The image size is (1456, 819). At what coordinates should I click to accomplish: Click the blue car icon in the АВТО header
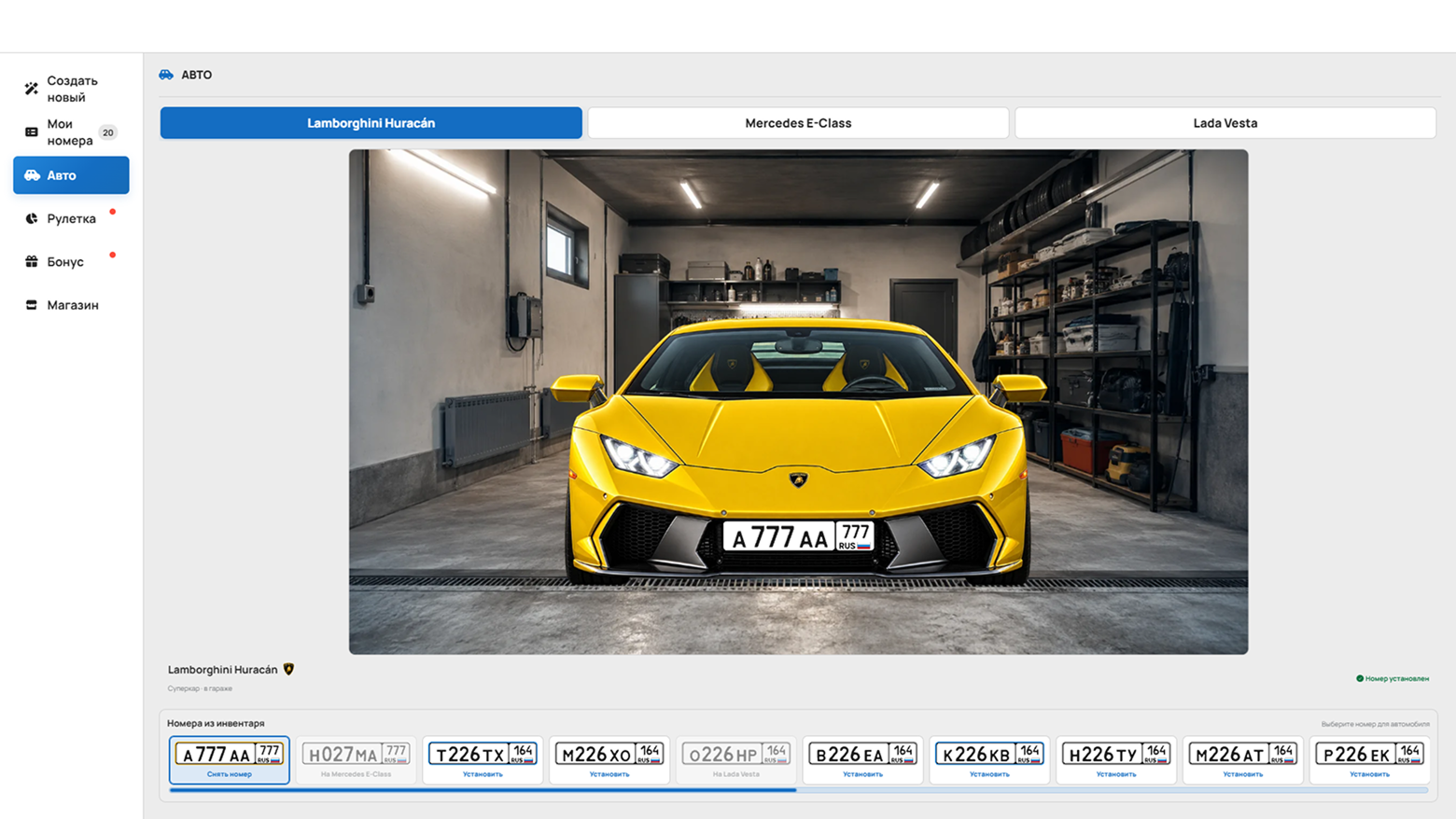click(166, 75)
